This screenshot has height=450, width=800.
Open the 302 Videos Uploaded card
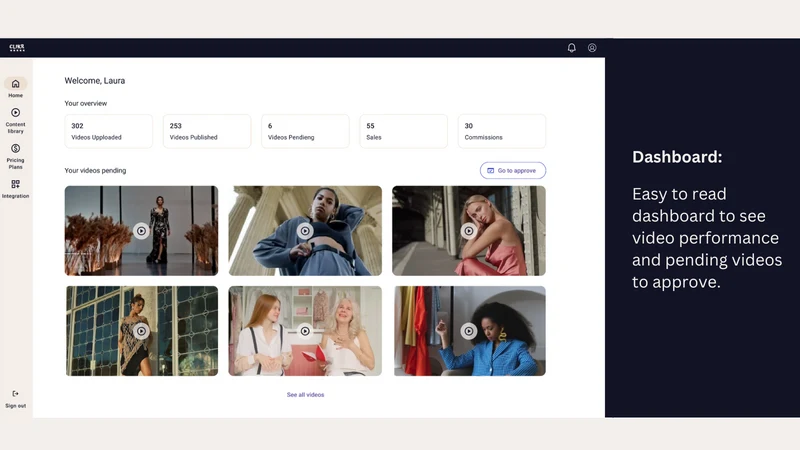(108, 131)
